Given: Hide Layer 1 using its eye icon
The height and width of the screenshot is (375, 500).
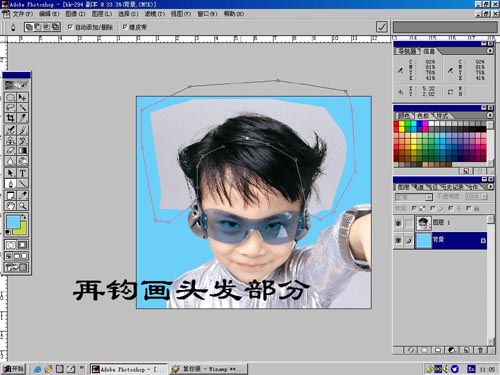Looking at the screenshot, I should [398, 223].
